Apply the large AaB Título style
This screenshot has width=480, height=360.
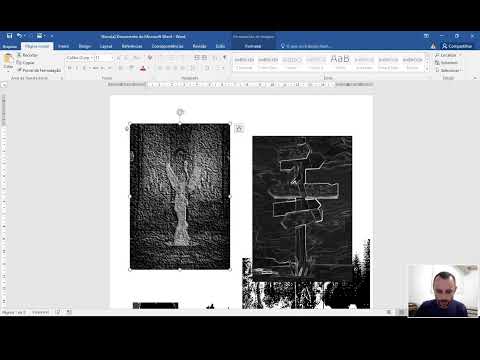[x=340, y=62]
